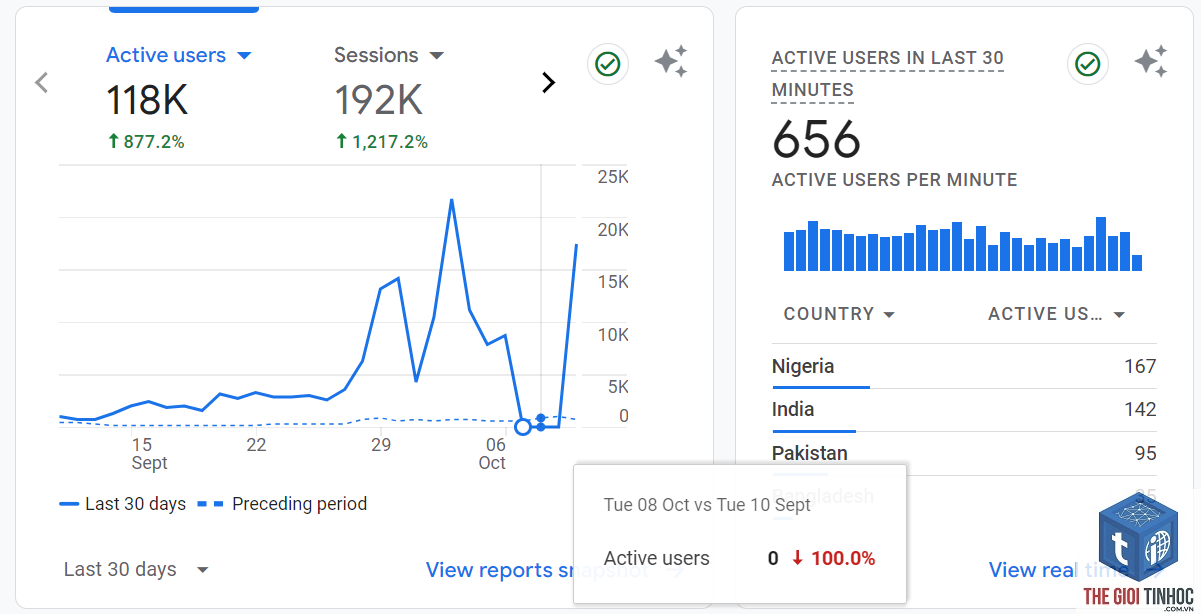Click green checkmark icon on realtime card
1201x614 pixels.
tap(1087, 64)
